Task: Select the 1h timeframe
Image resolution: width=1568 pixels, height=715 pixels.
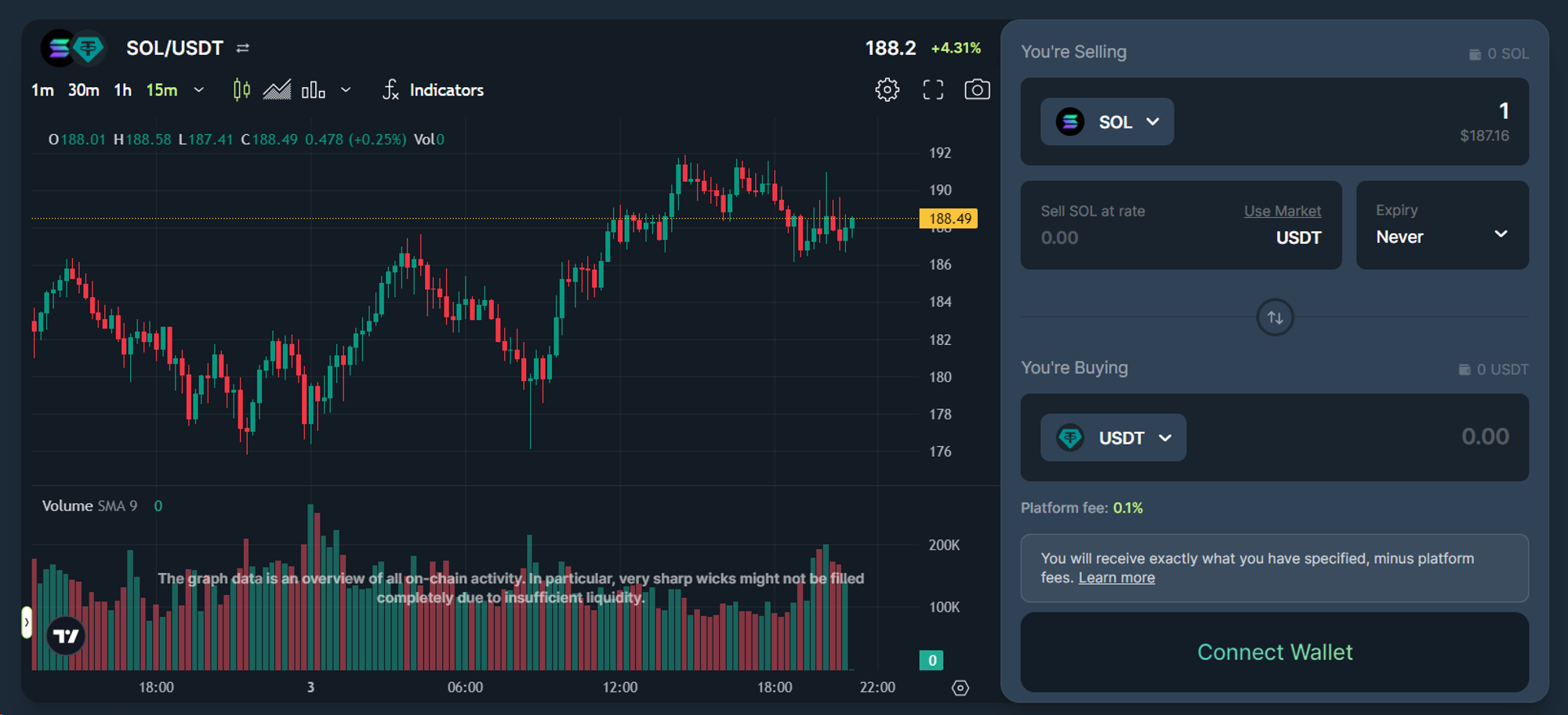Action: [122, 90]
